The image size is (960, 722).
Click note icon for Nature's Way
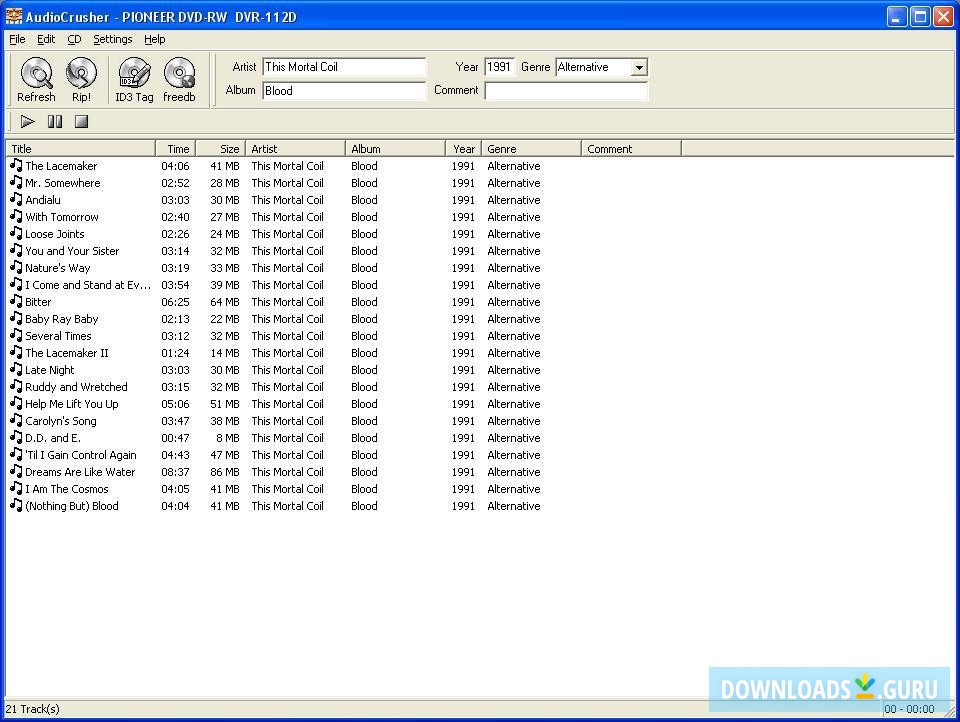[x=16, y=267]
